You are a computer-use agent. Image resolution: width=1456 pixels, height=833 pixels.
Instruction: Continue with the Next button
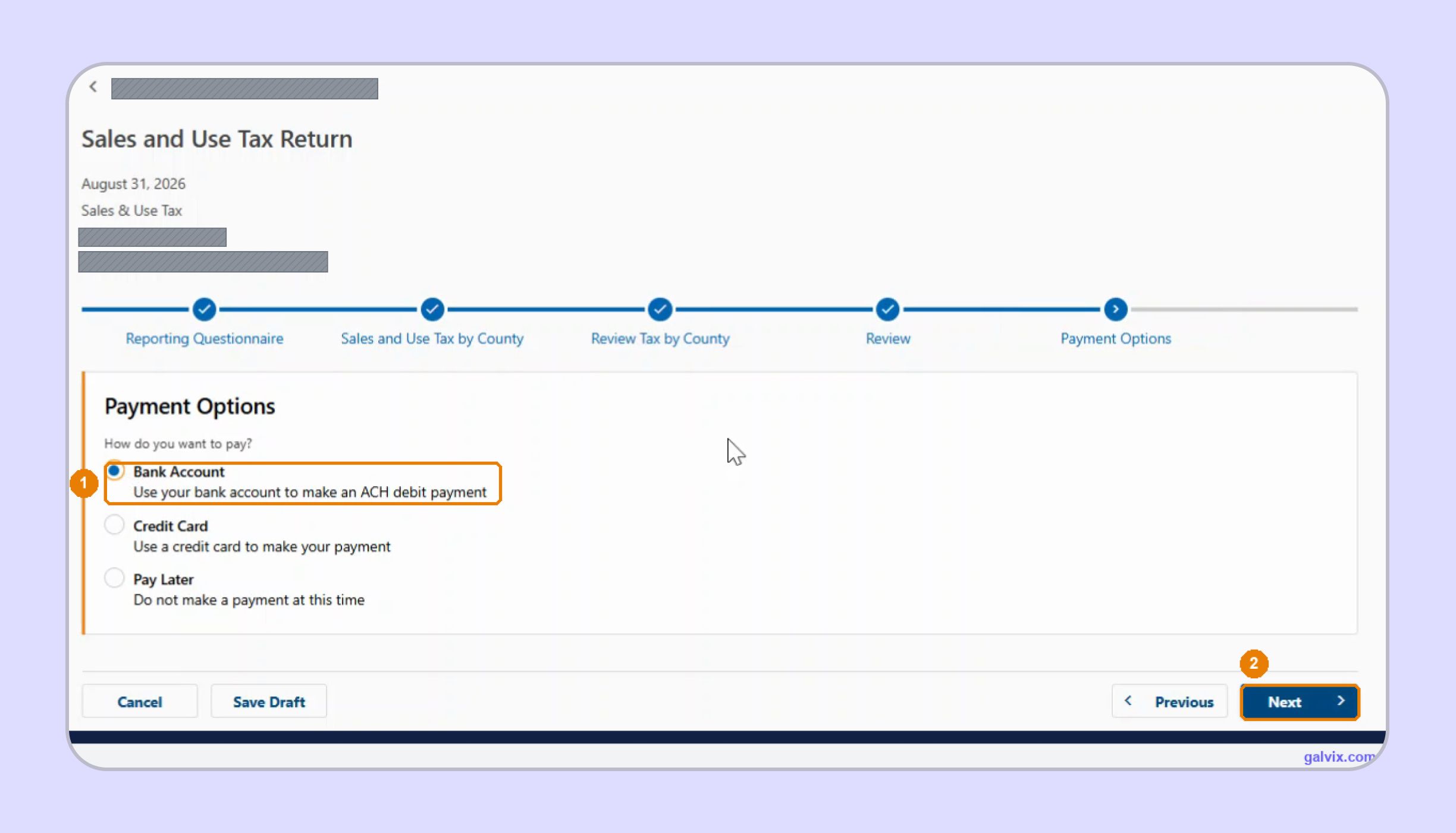(1300, 702)
